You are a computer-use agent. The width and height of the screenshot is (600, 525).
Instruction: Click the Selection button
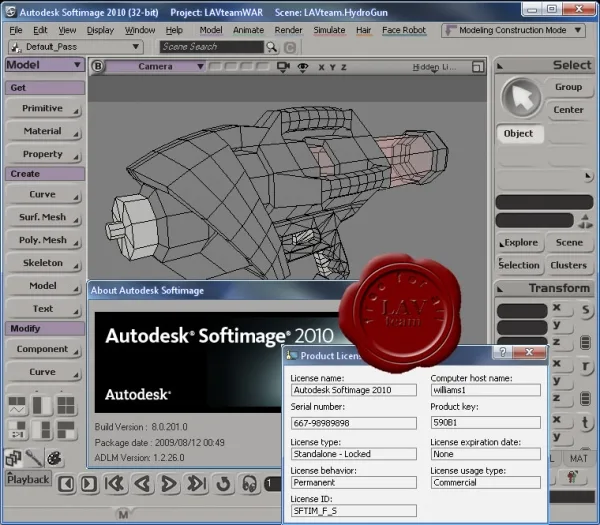click(x=520, y=265)
